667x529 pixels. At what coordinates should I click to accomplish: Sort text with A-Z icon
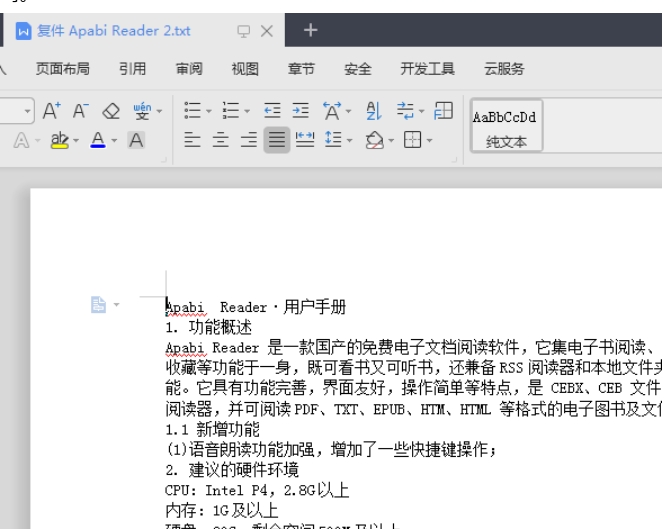pos(374,111)
